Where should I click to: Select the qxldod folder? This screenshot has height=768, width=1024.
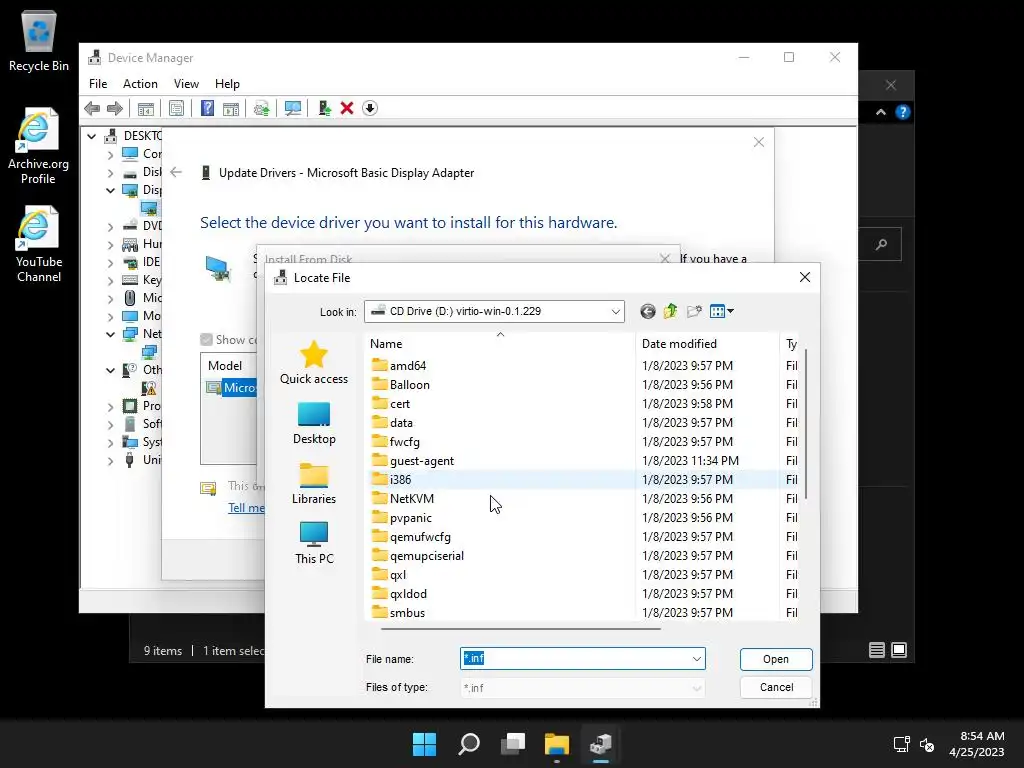pyautogui.click(x=408, y=594)
